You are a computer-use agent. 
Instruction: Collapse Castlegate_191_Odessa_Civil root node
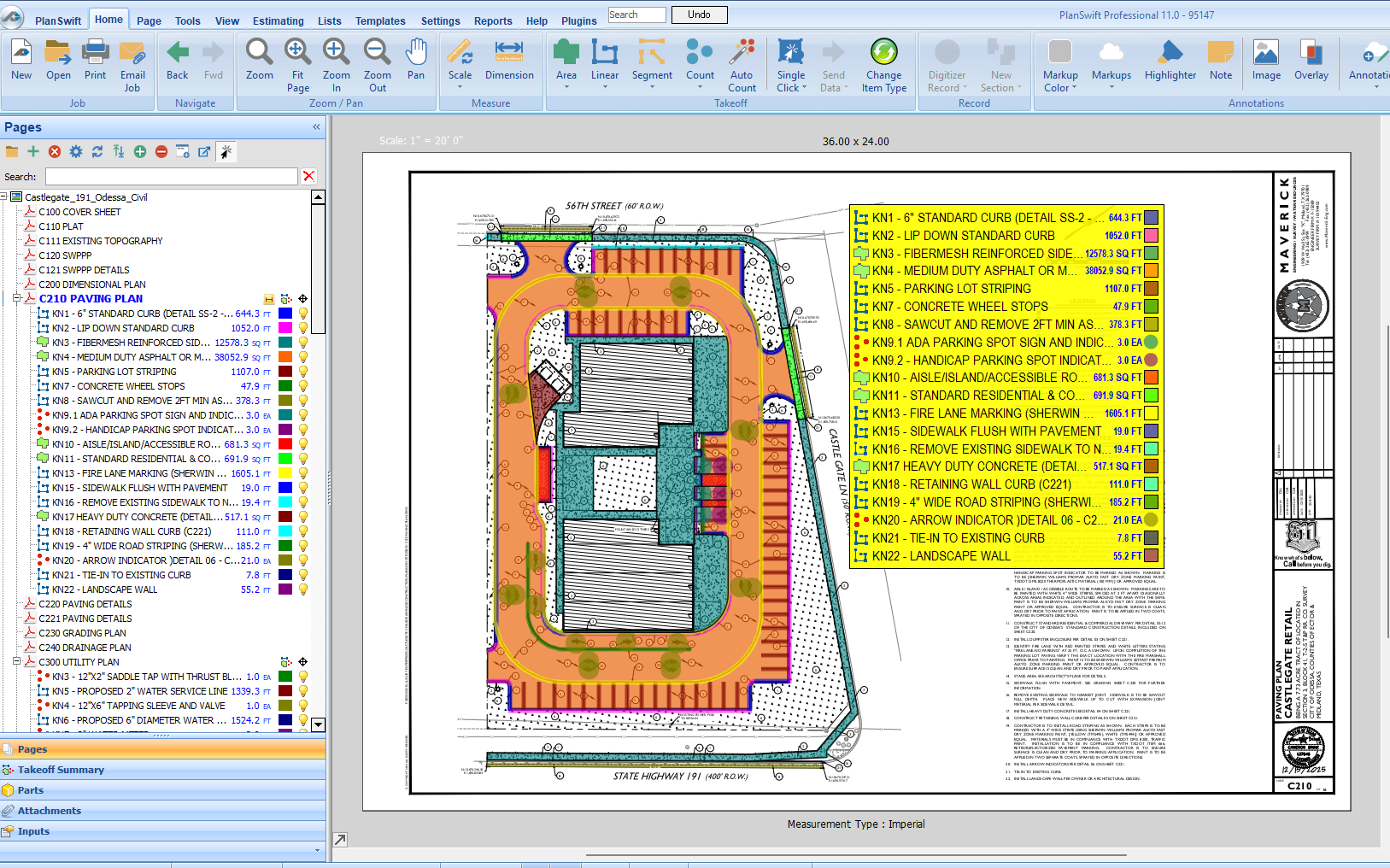tap(4, 196)
